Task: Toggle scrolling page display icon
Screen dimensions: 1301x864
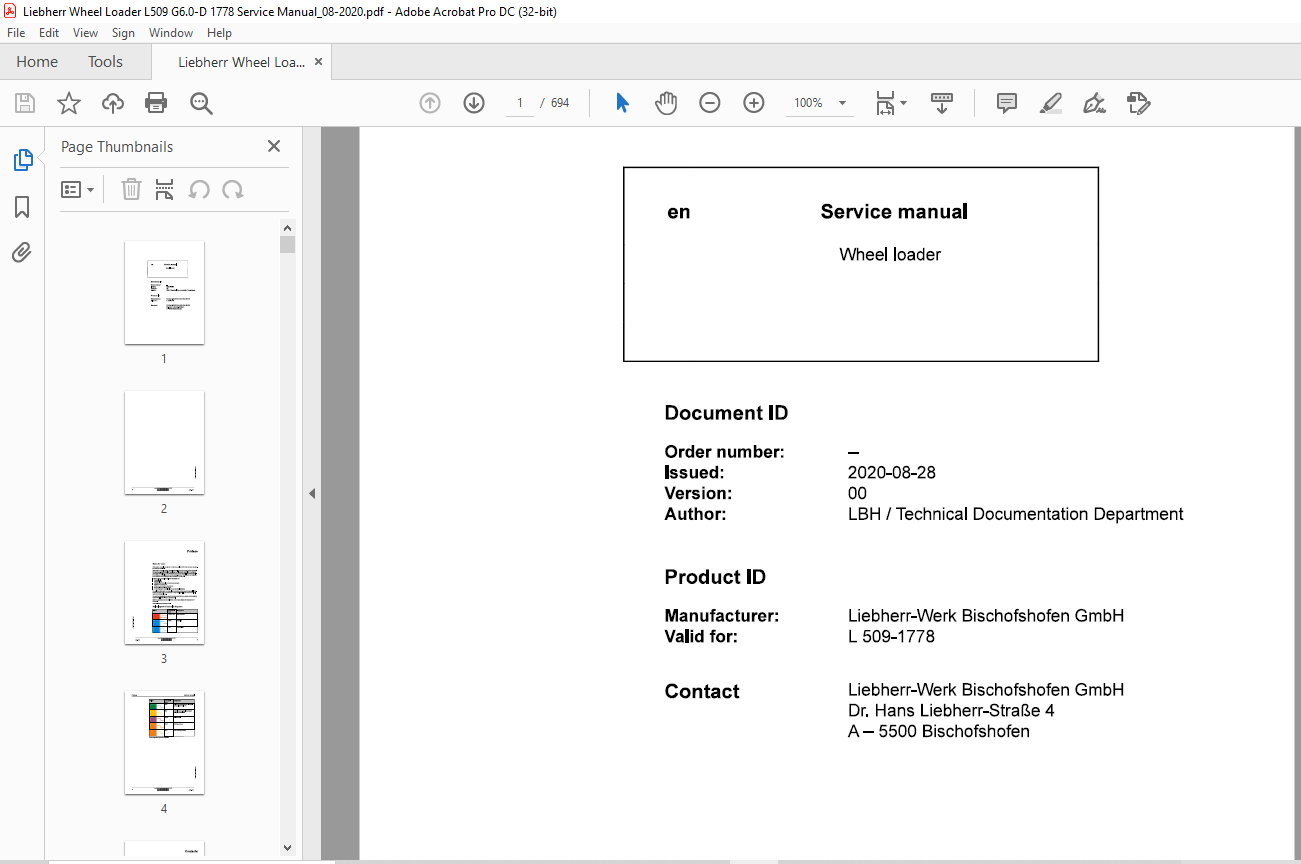Action: point(942,103)
